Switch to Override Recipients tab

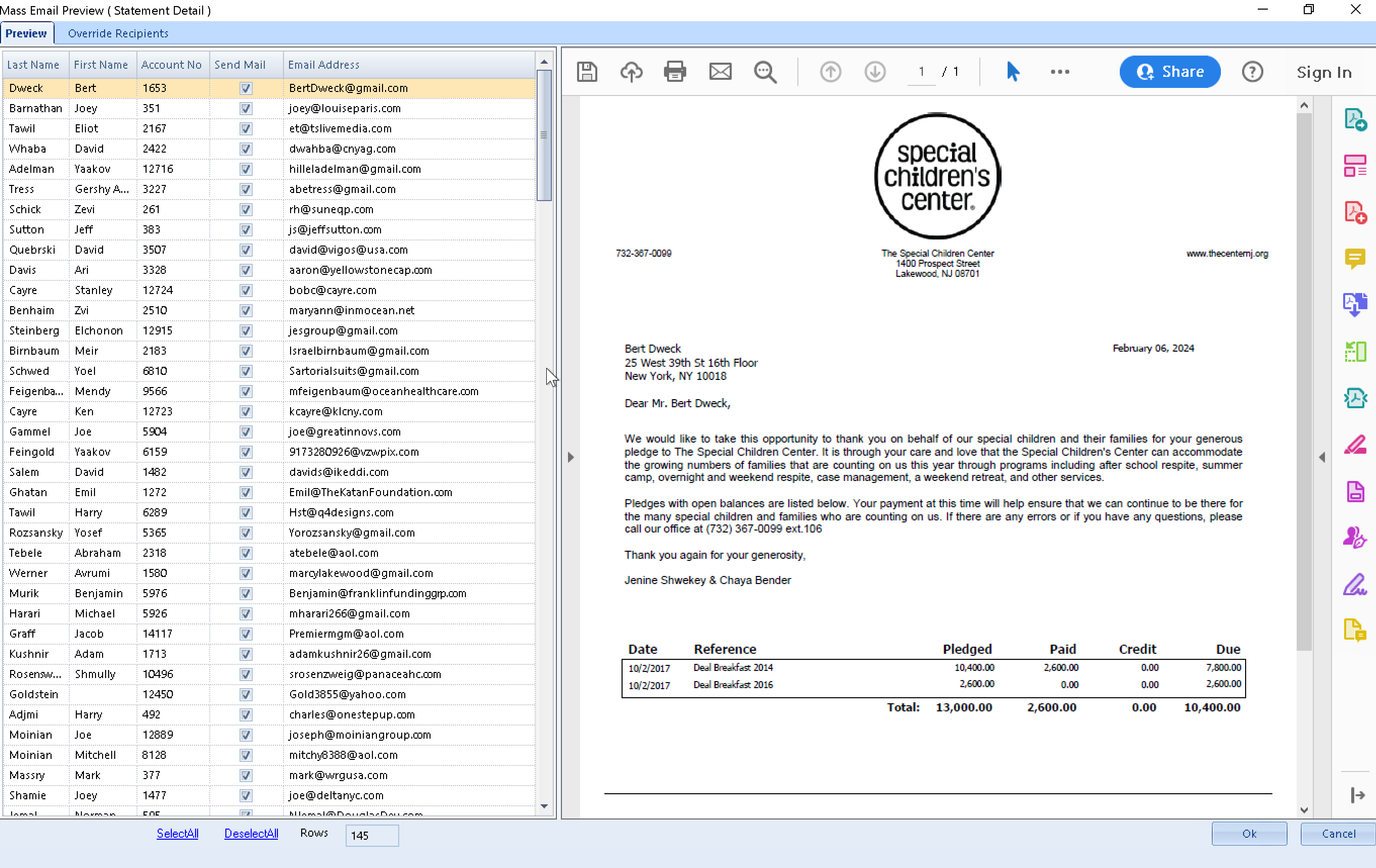pos(118,34)
